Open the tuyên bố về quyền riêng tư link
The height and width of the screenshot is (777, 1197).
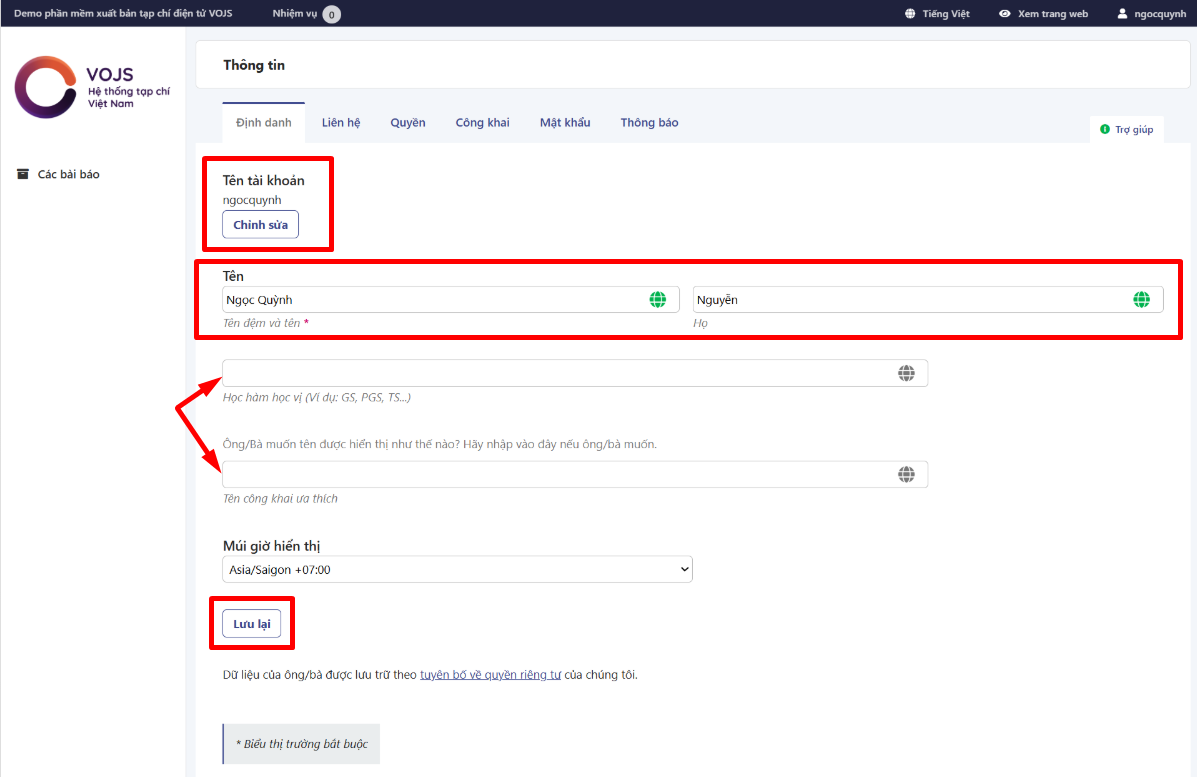click(x=490, y=675)
